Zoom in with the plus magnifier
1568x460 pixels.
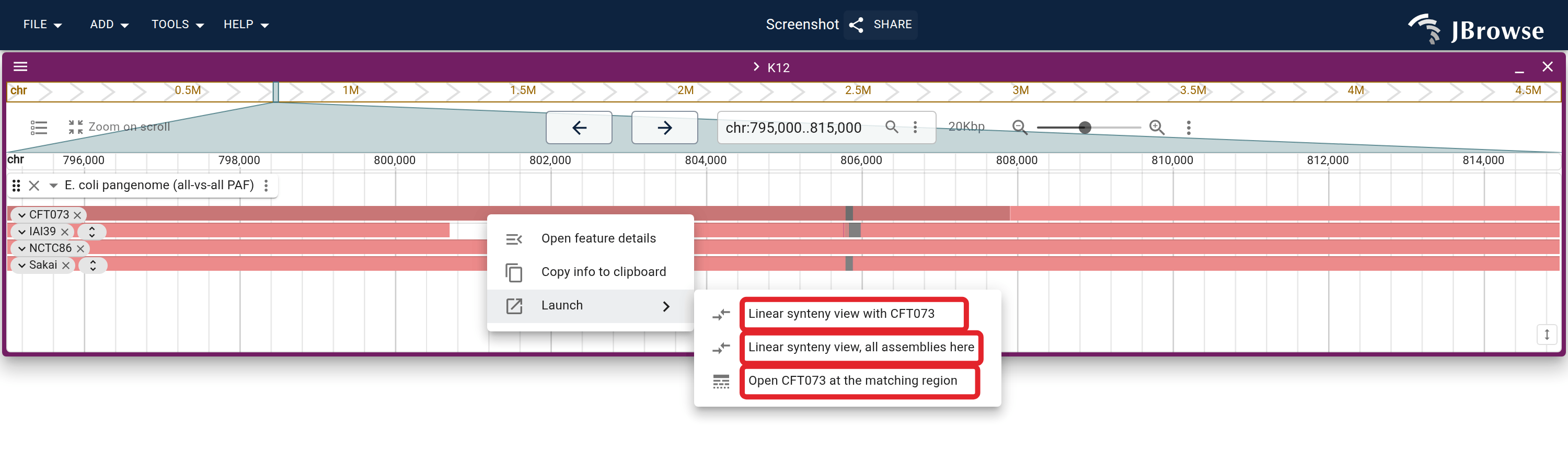tap(1157, 127)
